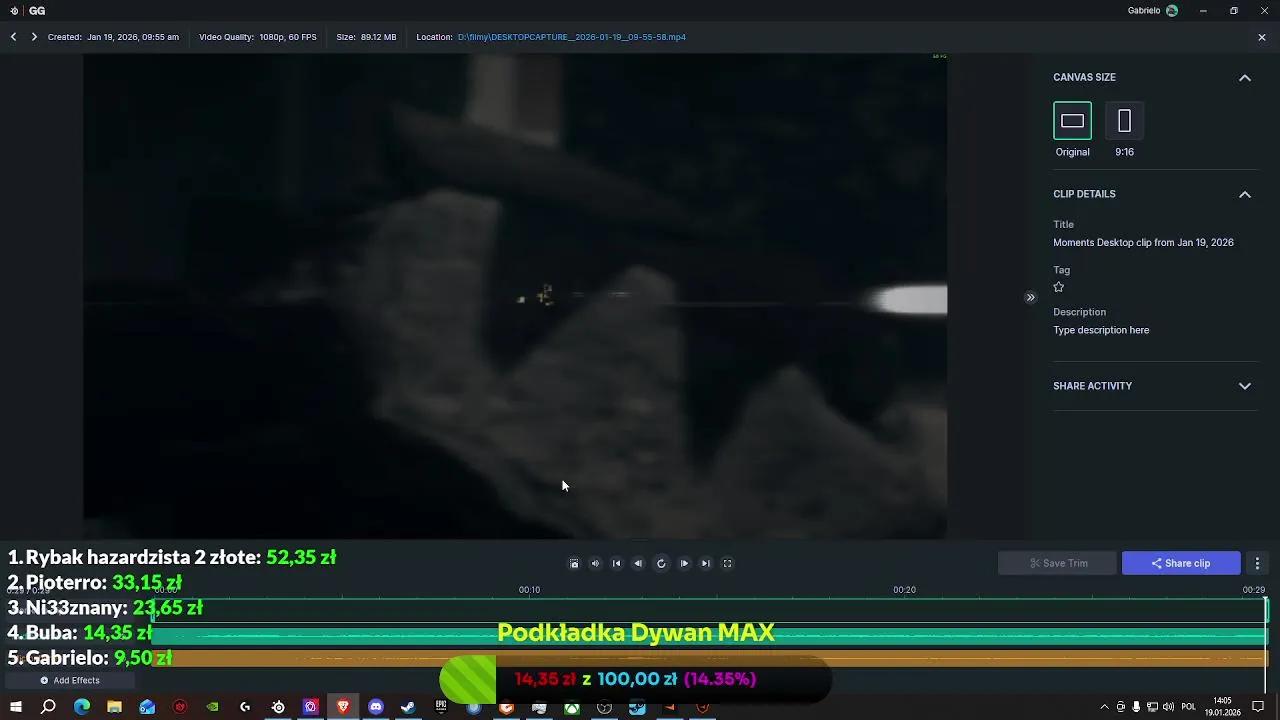This screenshot has height=720, width=1280.
Task: Collapse the sidebar with the double-arrow toggle
Action: (1030, 297)
